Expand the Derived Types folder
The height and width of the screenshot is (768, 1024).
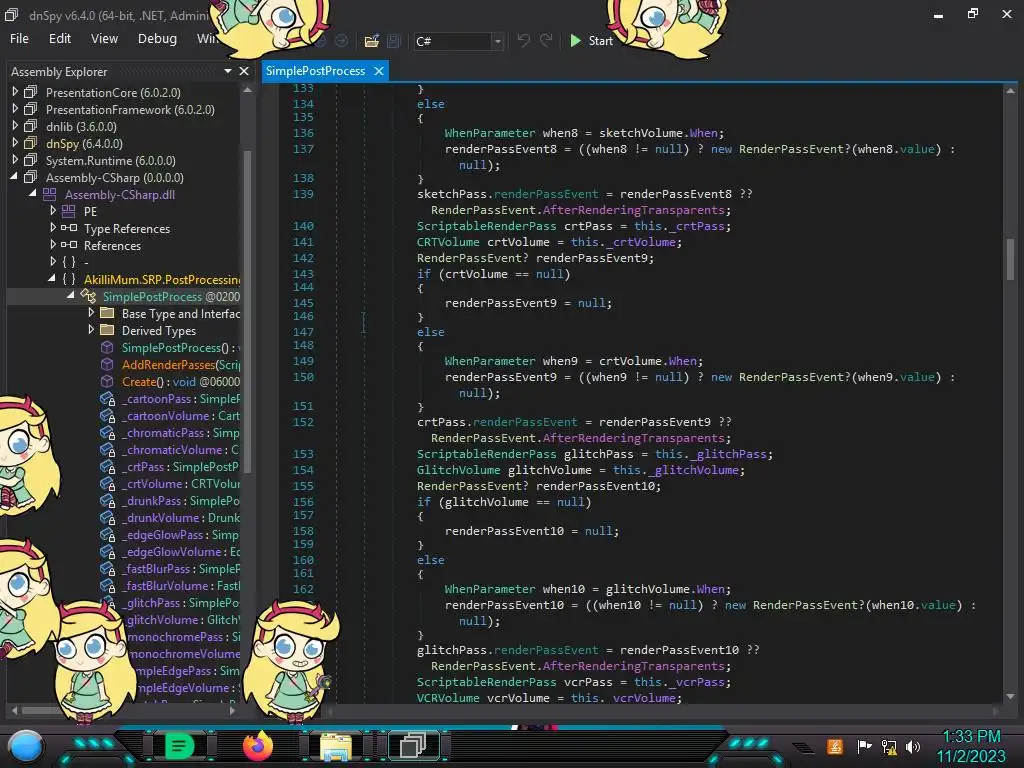(91, 330)
